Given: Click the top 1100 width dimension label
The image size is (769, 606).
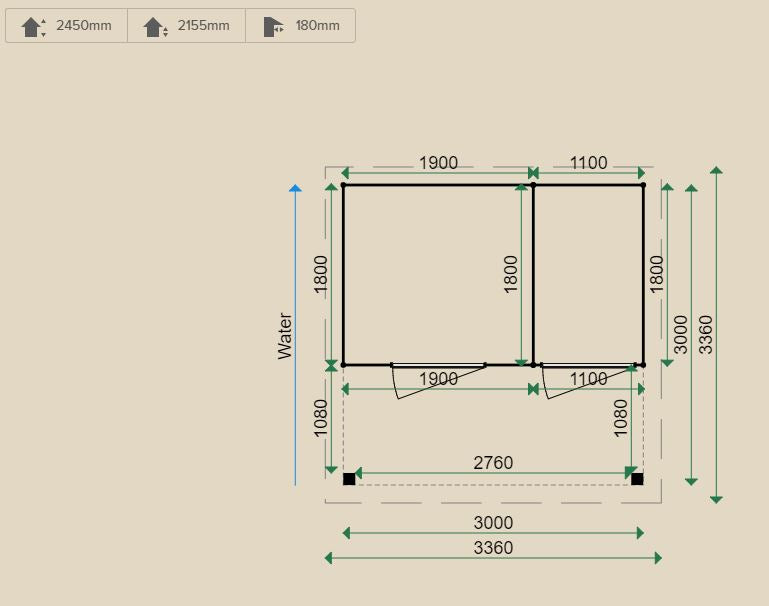Looking at the screenshot, I should [x=588, y=163].
